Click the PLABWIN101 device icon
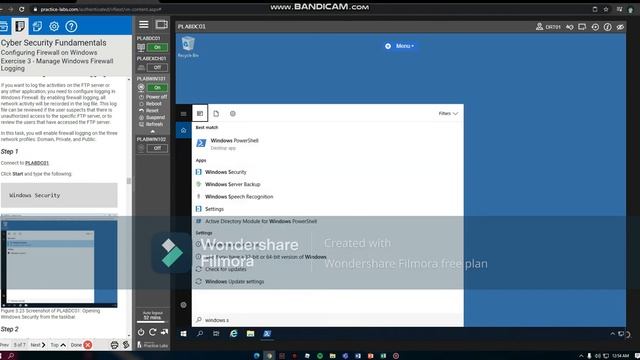The image size is (640, 360). pos(141,87)
